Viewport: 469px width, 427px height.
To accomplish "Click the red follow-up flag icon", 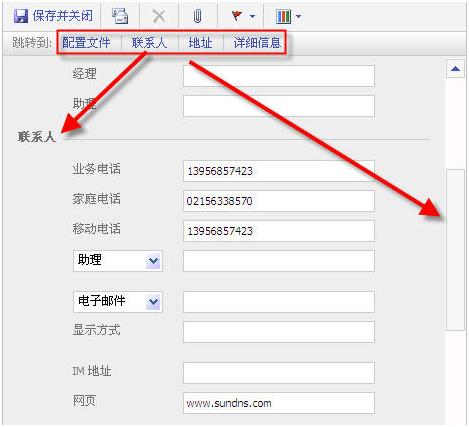I will [237, 16].
